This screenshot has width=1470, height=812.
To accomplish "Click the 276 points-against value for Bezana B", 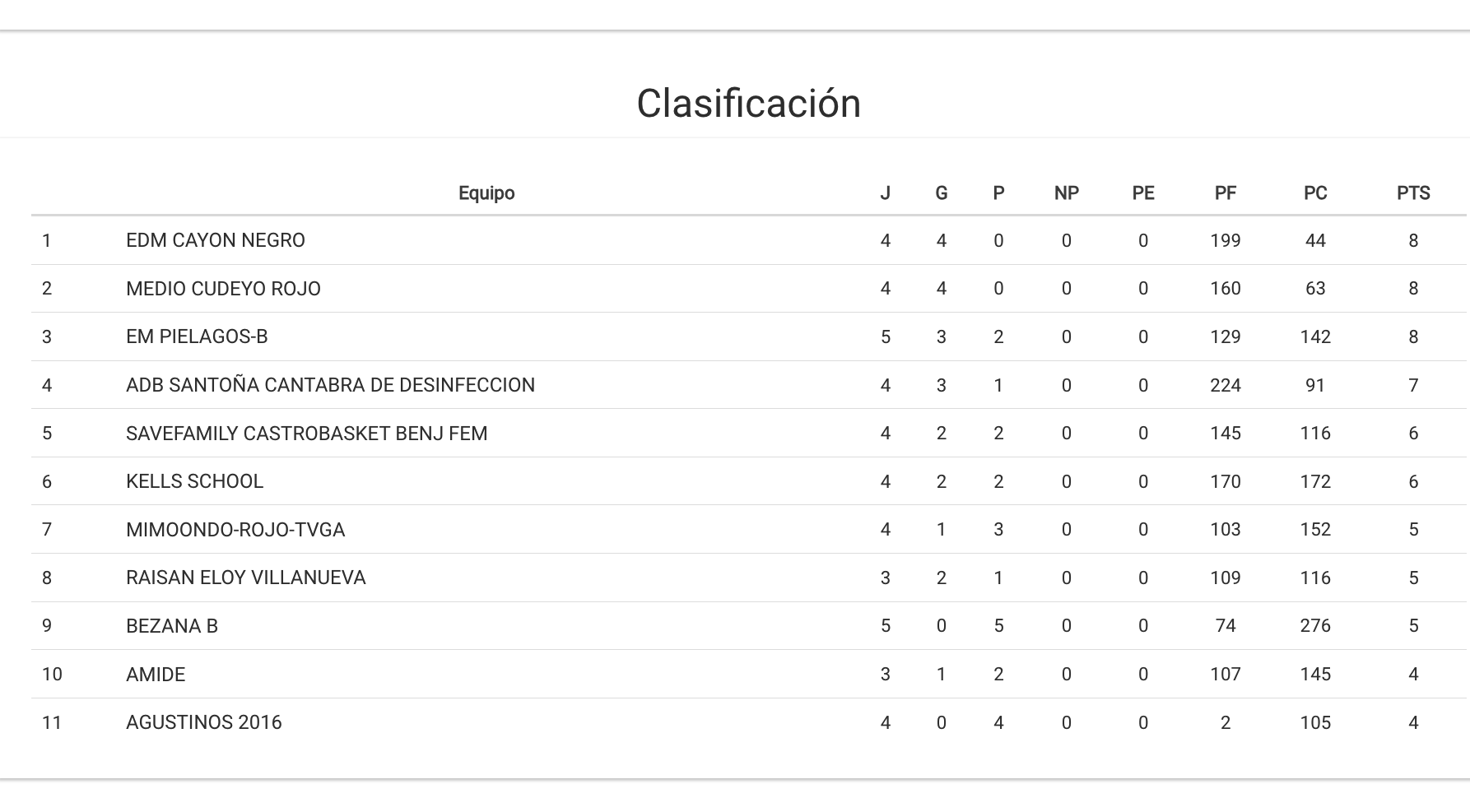I will click(x=1315, y=626).
